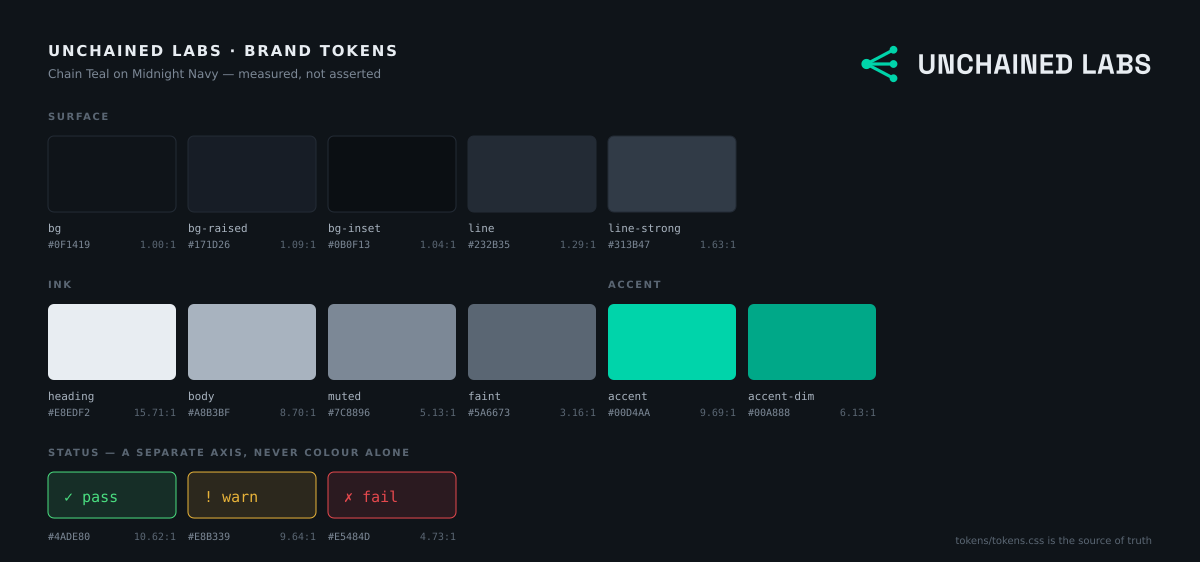Click the heading token name label
This screenshot has width=1200, height=562.
(x=71, y=396)
